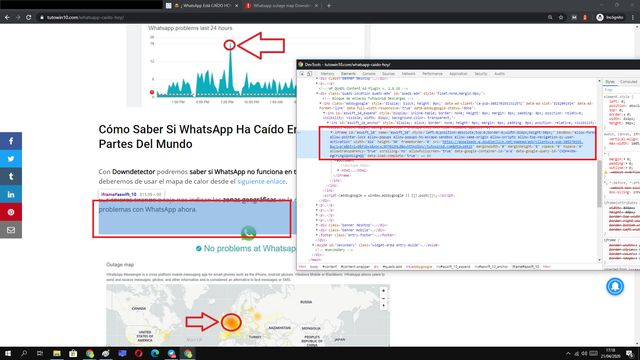This screenshot has width=640, height=360.
Task: Open the Audits tab in DevTools
Action: (499, 74)
